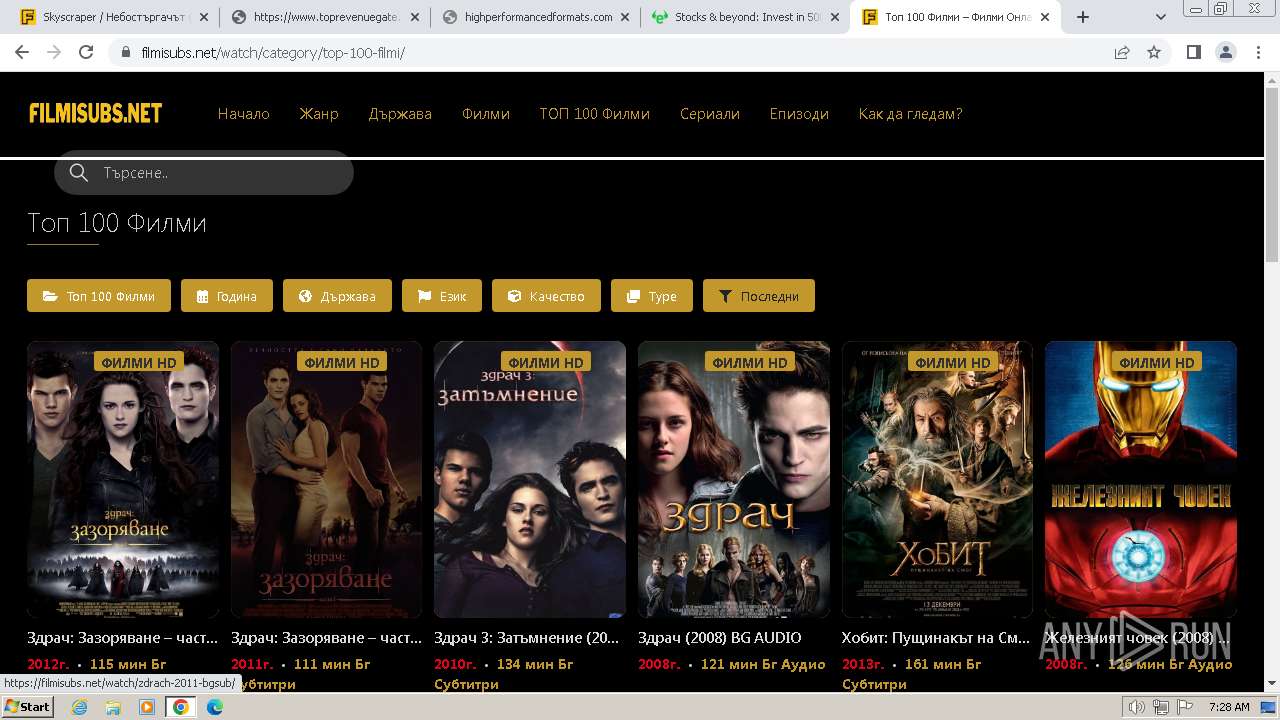The width and height of the screenshot is (1280, 720).
Task: Open the Топ 100 Филми filter dropdown
Action: pos(99,296)
